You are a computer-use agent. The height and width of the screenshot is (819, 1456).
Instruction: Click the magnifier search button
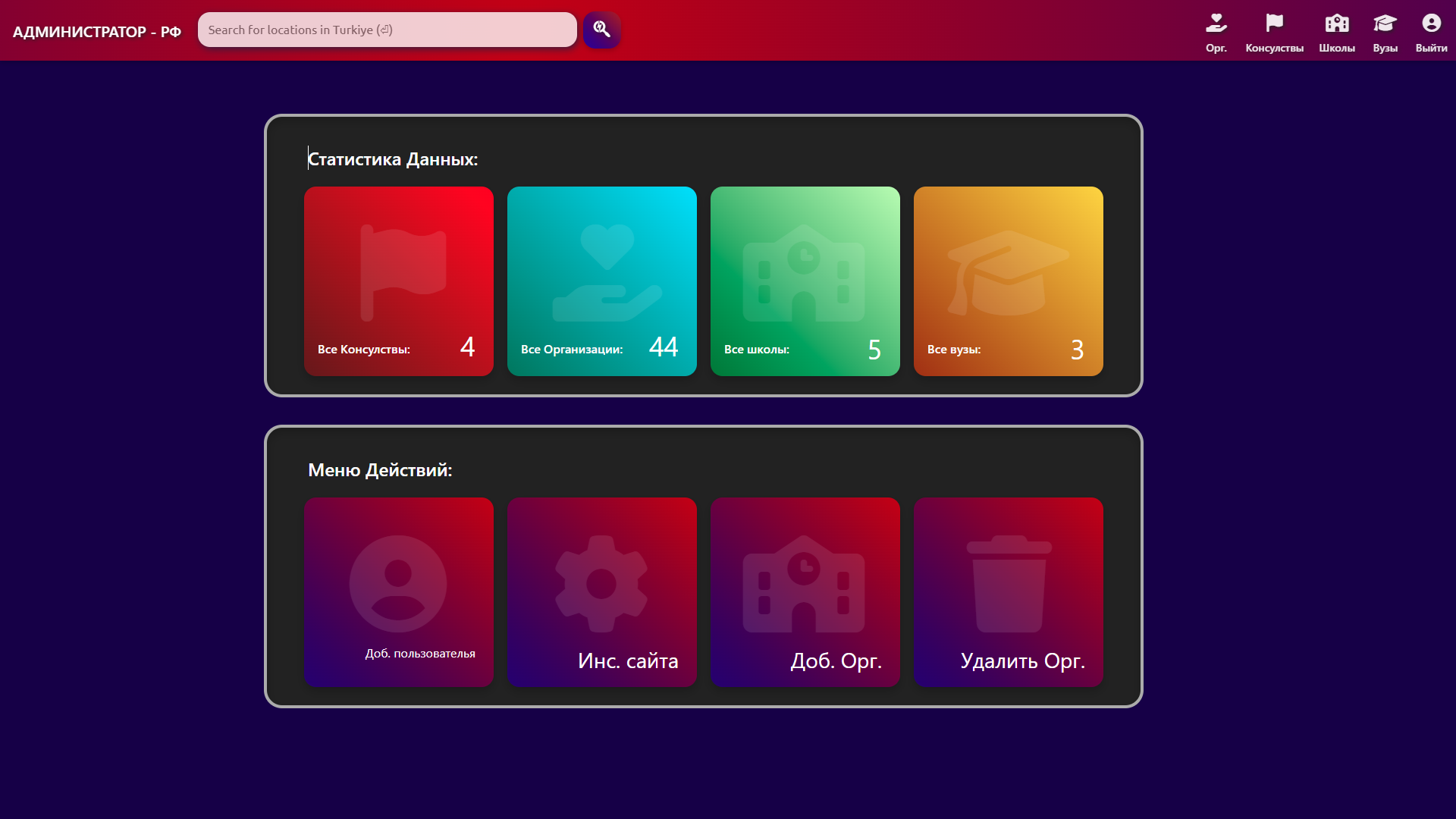[602, 30]
